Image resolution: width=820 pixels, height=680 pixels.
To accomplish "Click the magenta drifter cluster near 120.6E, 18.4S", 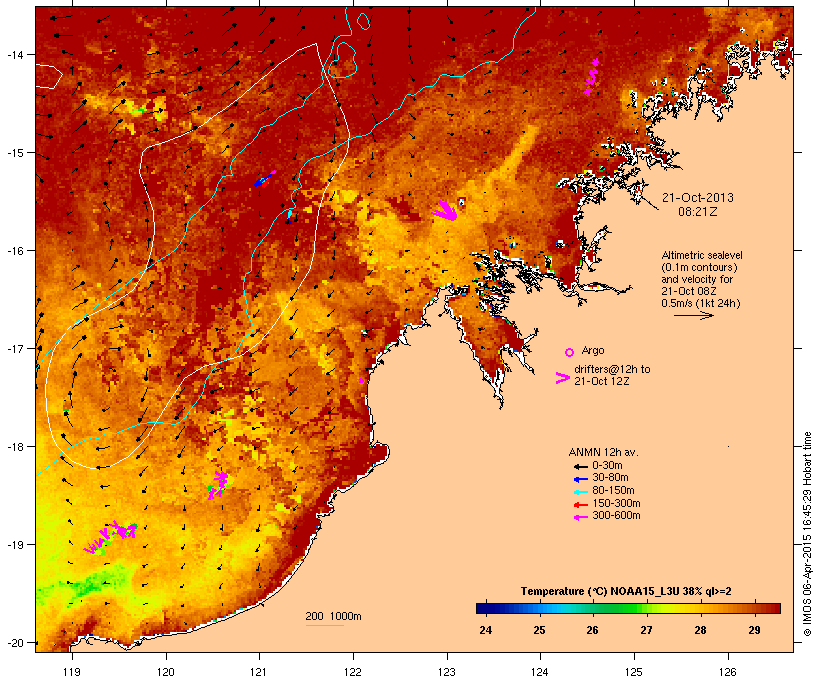I will click(218, 485).
